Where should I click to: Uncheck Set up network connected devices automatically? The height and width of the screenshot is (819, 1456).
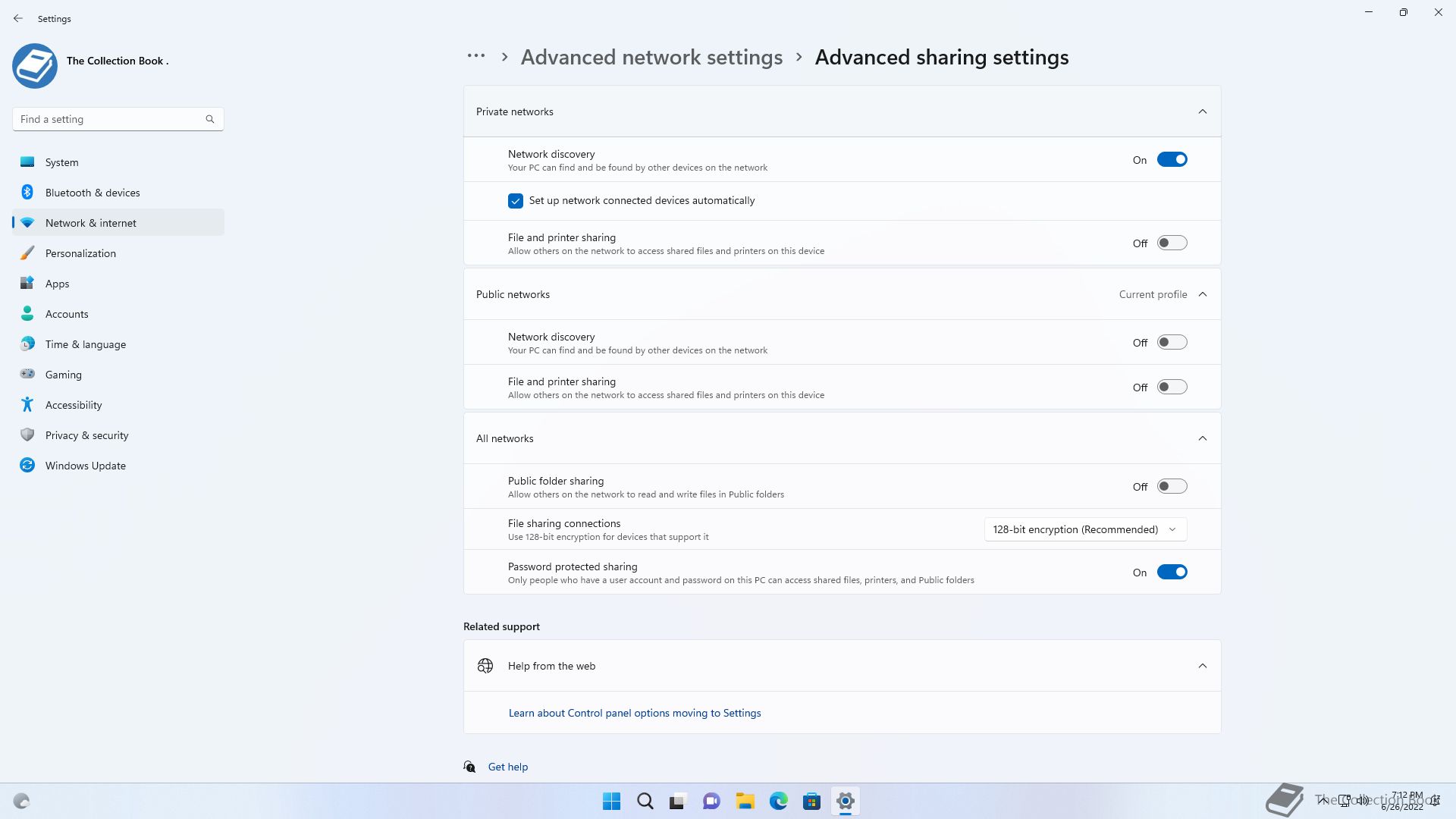(x=516, y=201)
